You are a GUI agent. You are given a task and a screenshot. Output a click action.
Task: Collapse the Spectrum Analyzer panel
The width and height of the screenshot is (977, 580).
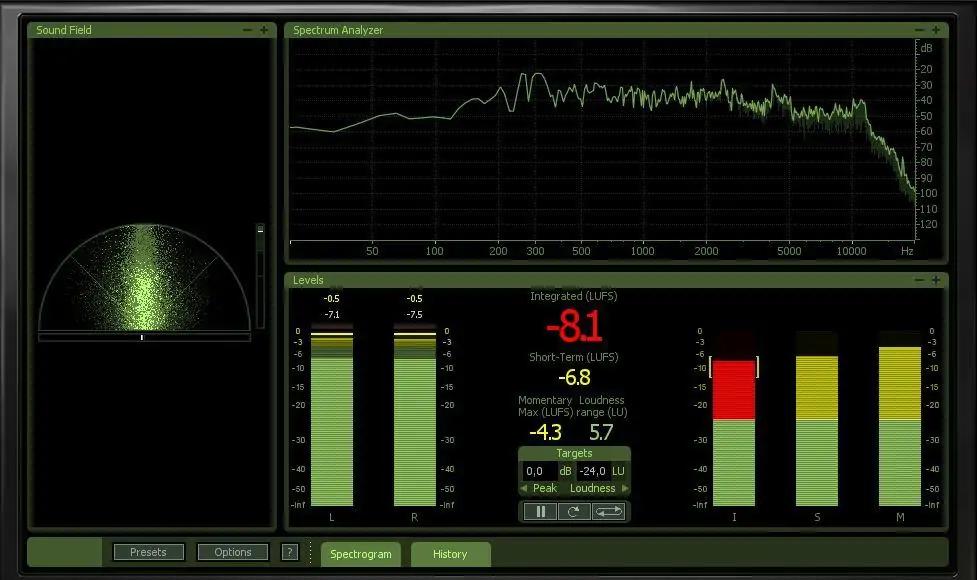[919, 30]
